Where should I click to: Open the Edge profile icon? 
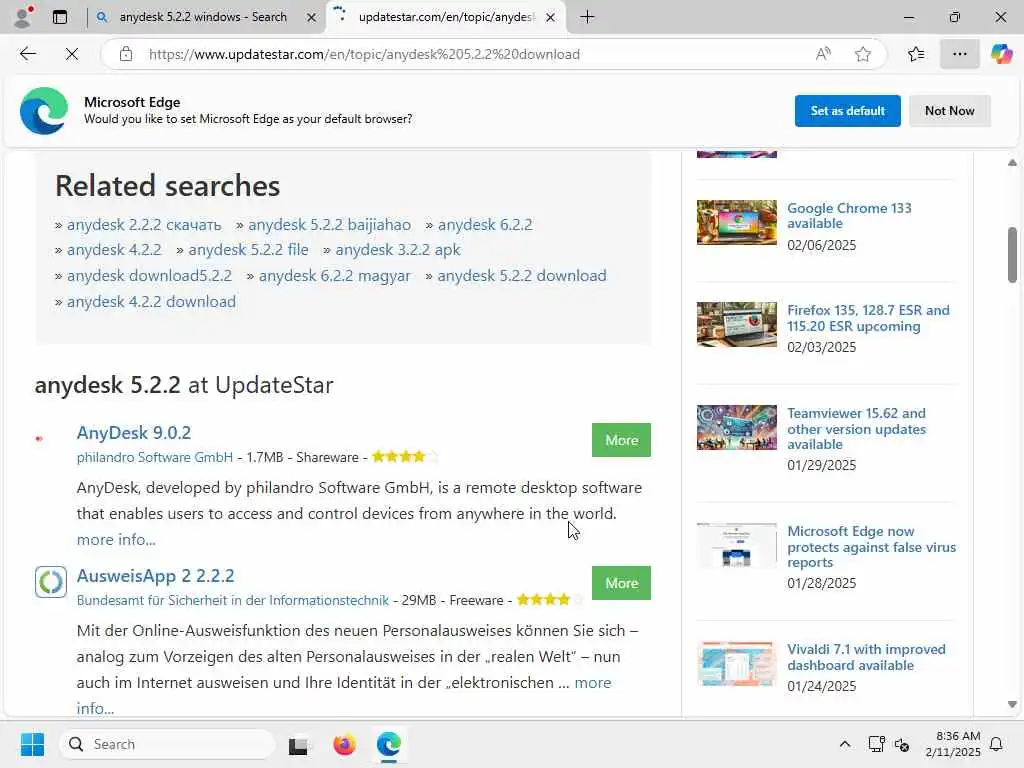click(23, 17)
